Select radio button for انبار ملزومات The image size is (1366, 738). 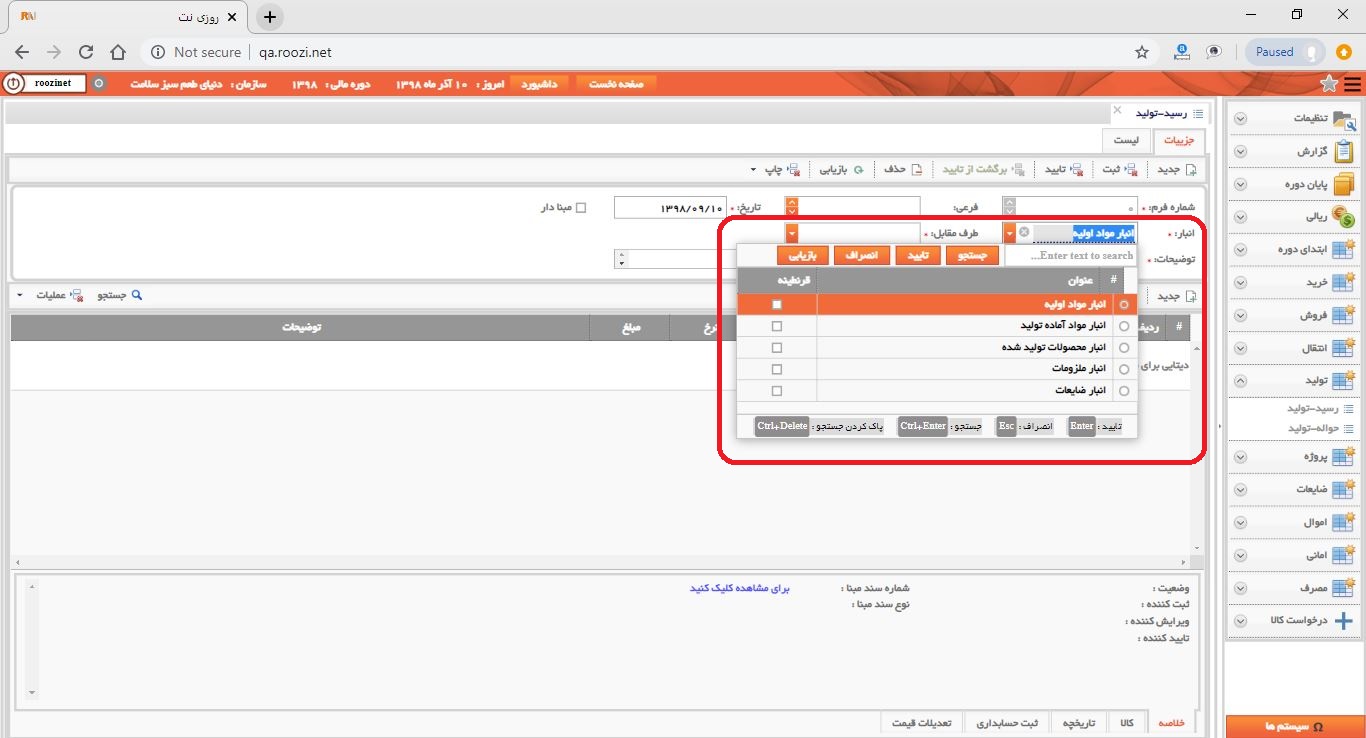[1124, 369]
